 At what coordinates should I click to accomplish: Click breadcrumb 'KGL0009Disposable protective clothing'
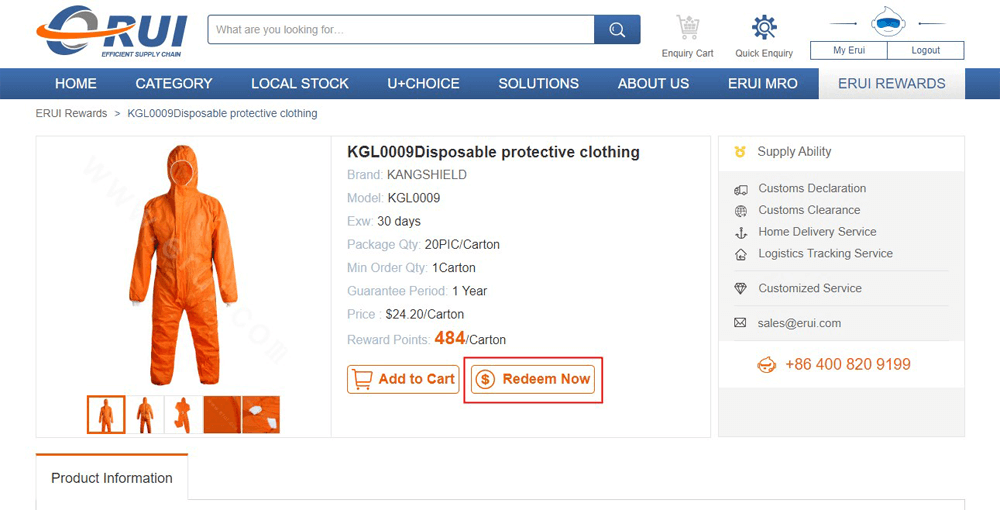(x=222, y=113)
